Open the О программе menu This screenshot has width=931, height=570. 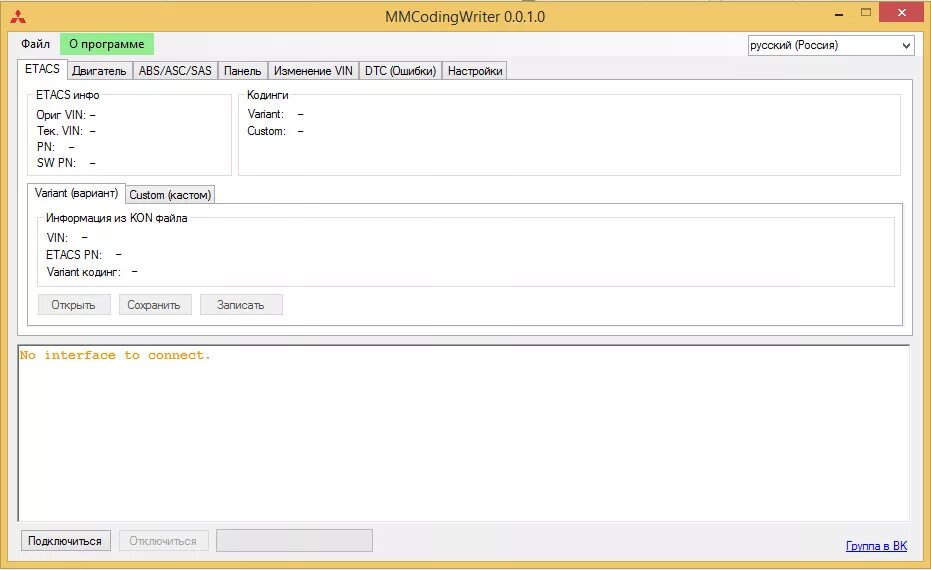(107, 44)
